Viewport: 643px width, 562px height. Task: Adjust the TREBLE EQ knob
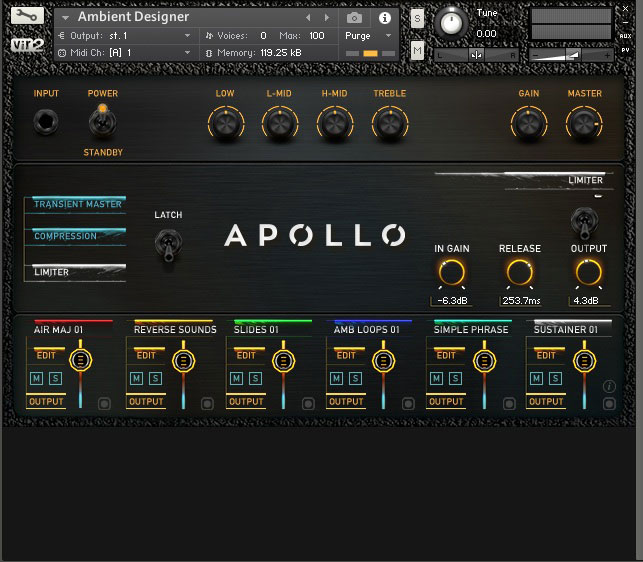pyautogui.click(x=390, y=124)
